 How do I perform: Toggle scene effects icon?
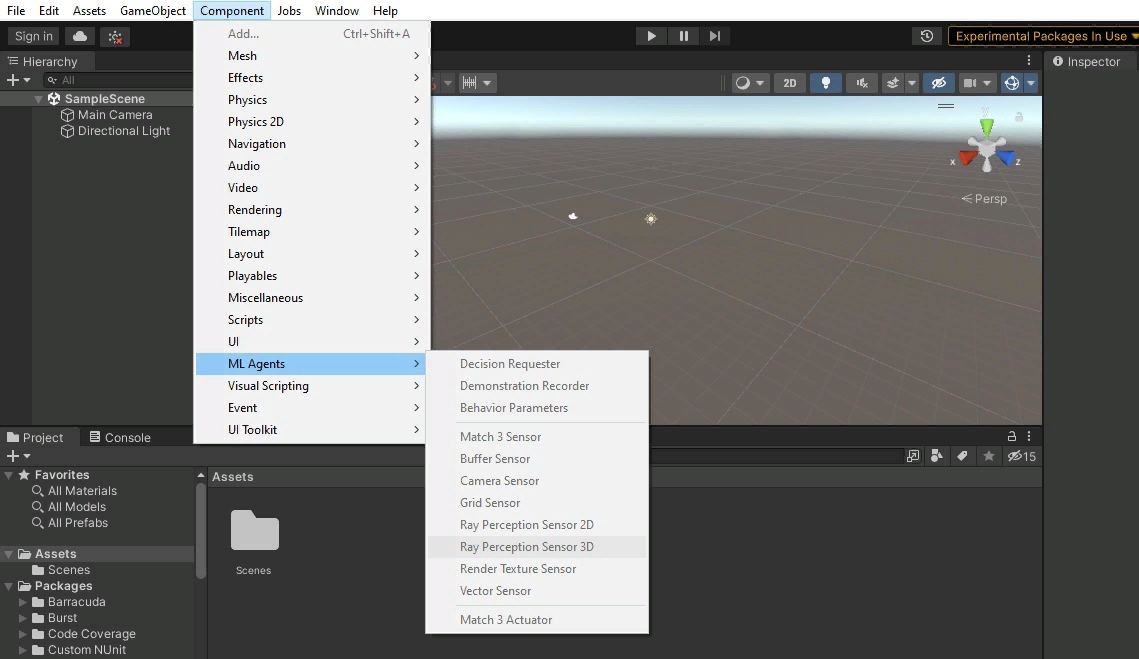pos(893,83)
